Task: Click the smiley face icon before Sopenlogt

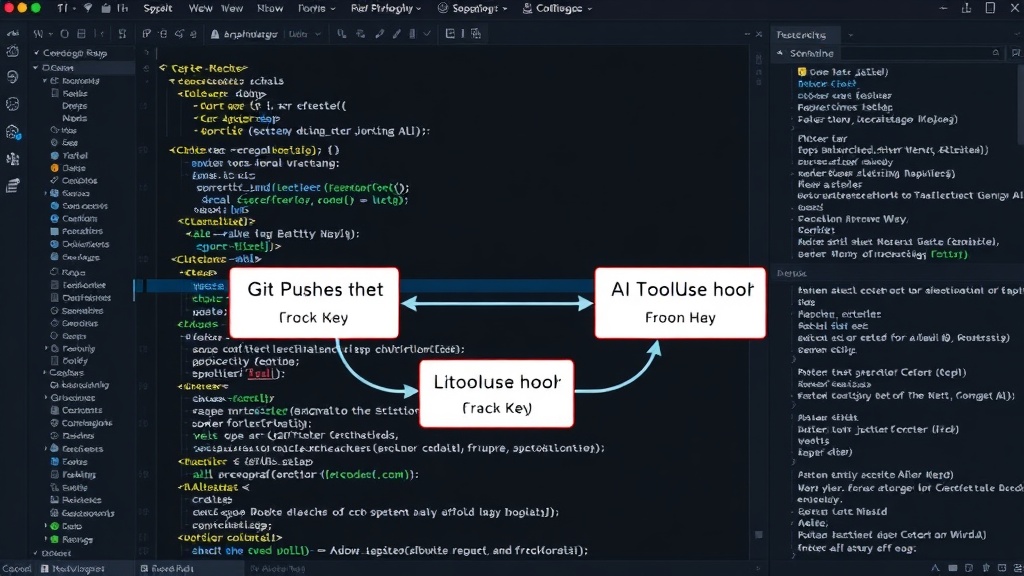Action: click(443, 8)
